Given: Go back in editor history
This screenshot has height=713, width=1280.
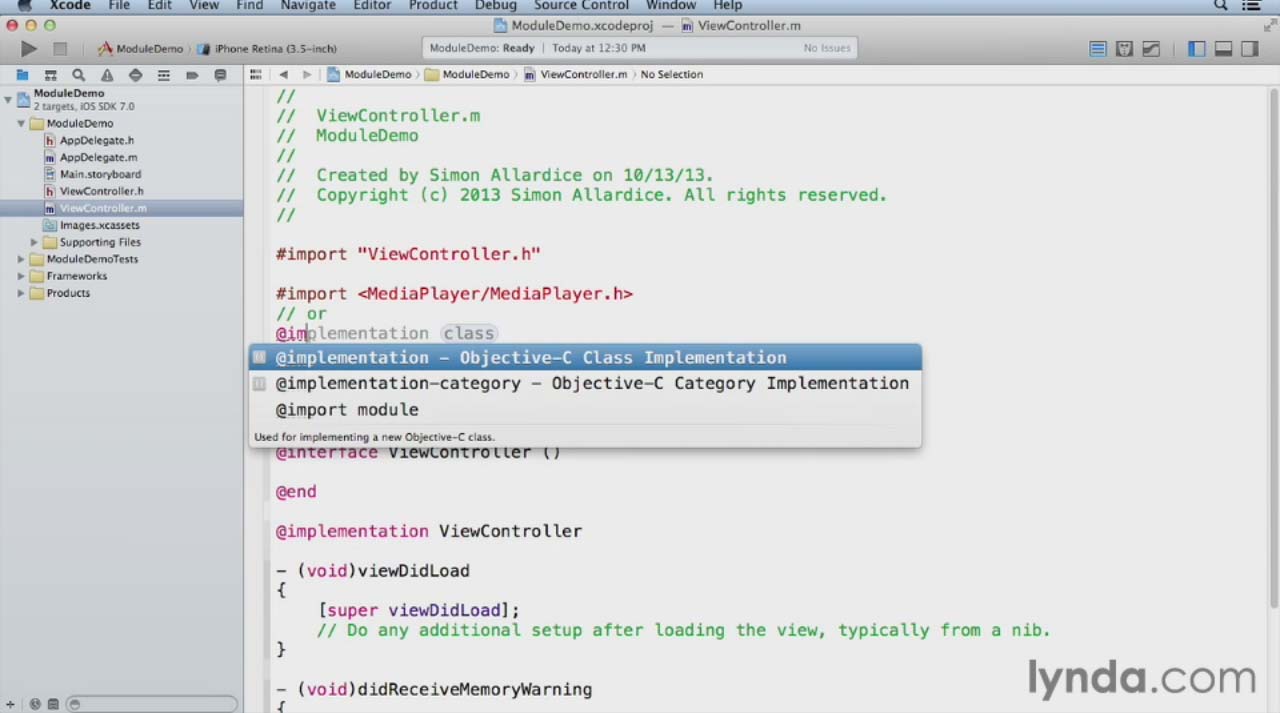Looking at the screenshot, I should click(284, 74).
